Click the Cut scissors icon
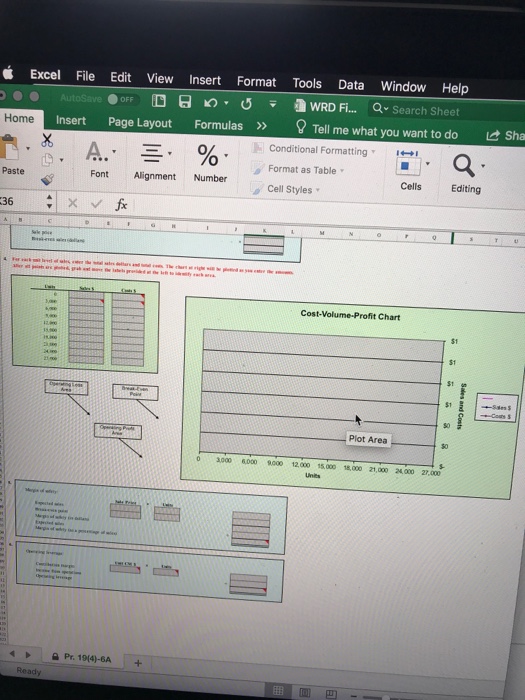This screenshot has width=525, height=700. (47, 140)
